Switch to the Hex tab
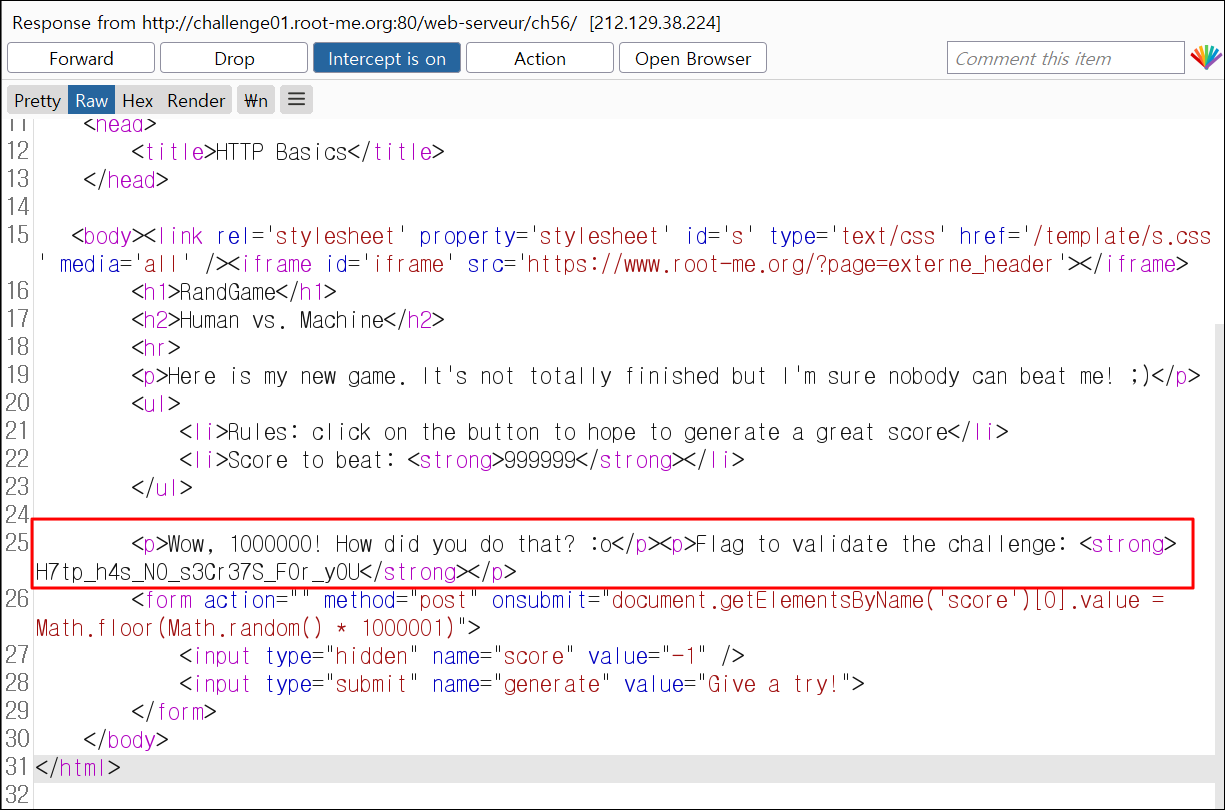 [x=138, y=100]
